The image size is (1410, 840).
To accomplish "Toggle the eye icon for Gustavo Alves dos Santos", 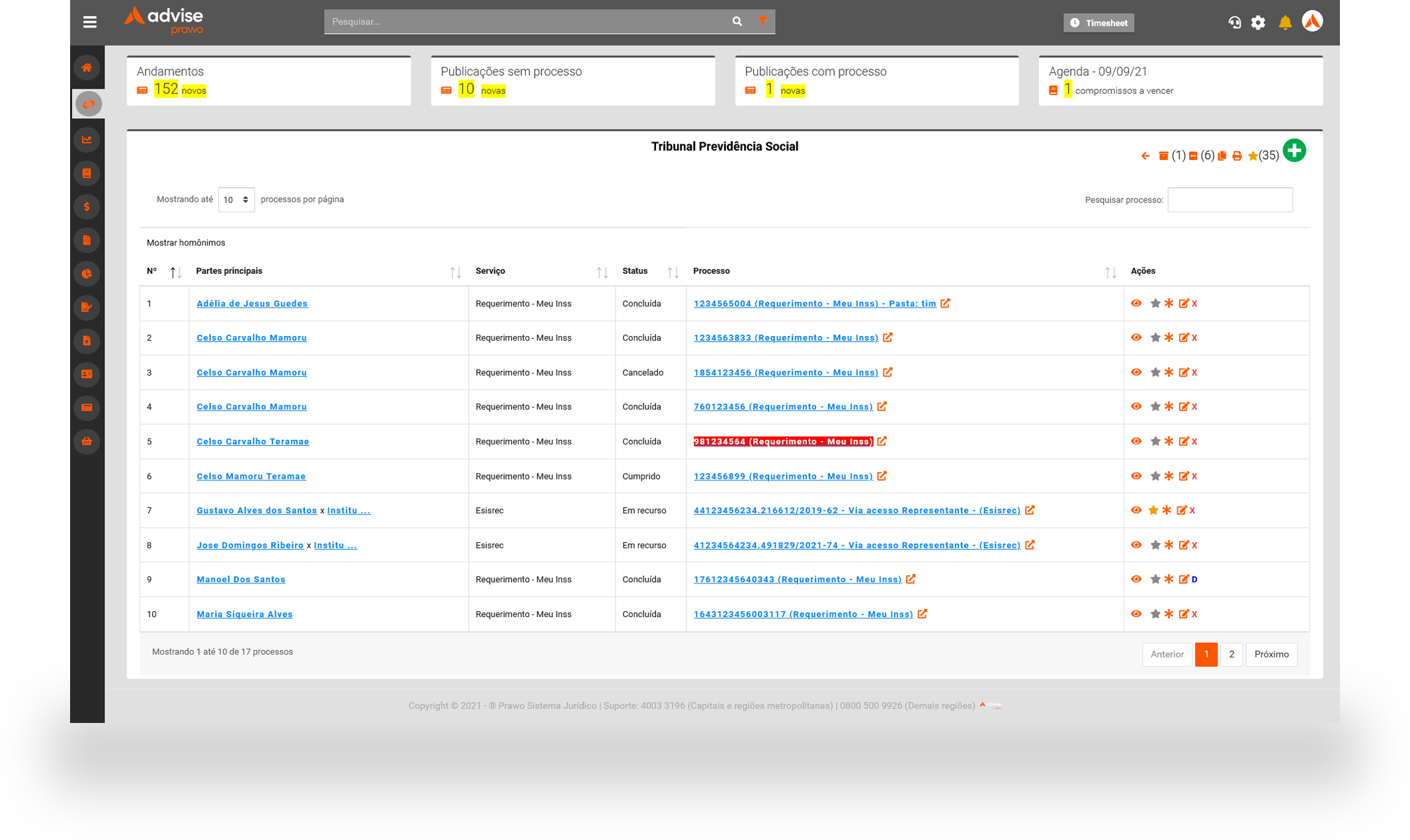I will (1136, 510).
